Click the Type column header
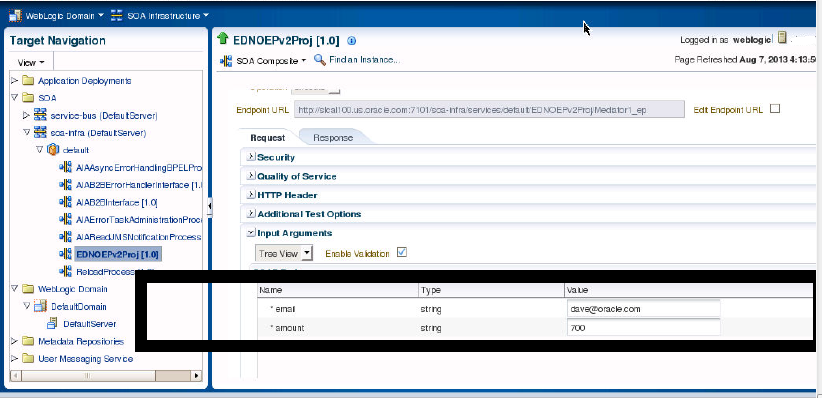Image resolution: width=822 pixels, height=398 pixels. (x=491, y=290)
